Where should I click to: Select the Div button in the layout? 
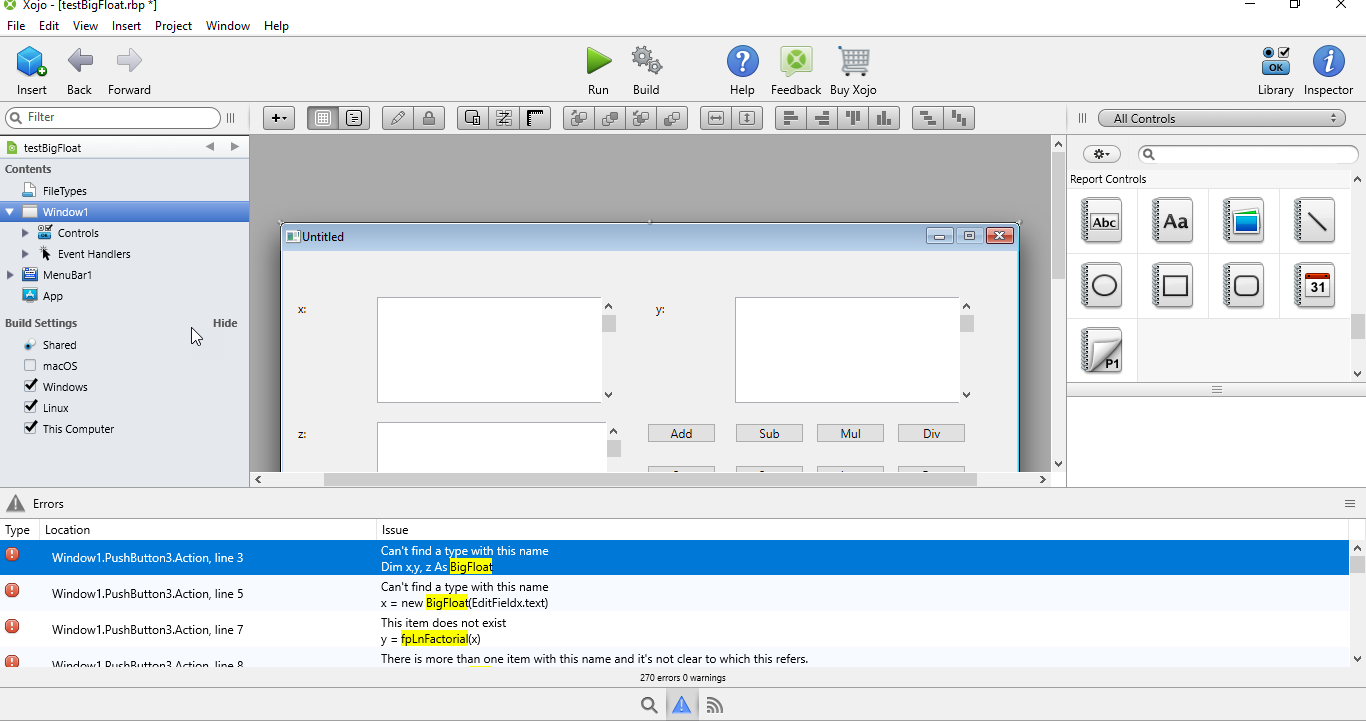(x=931, y=433)
